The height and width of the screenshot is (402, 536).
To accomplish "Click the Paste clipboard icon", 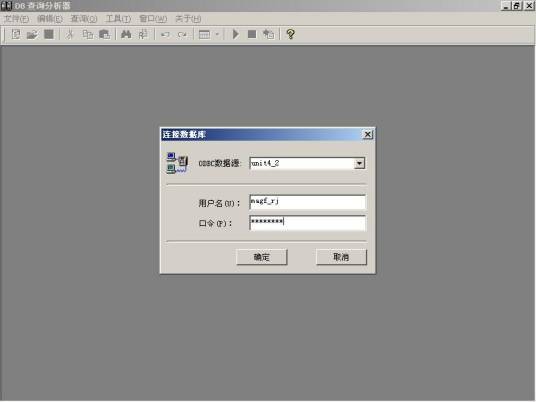I will (104, 34).
